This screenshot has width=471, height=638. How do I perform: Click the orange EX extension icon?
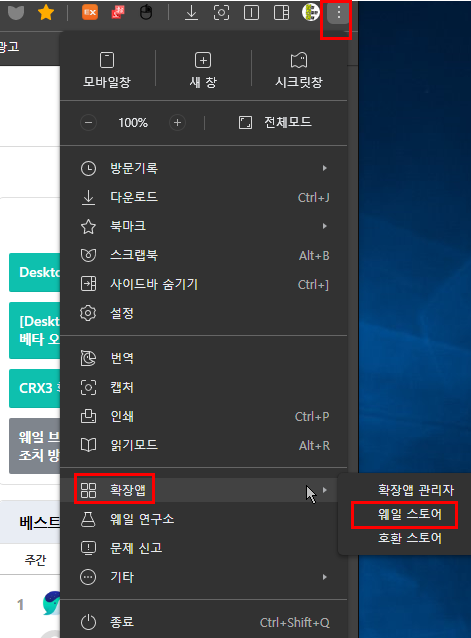89,13
